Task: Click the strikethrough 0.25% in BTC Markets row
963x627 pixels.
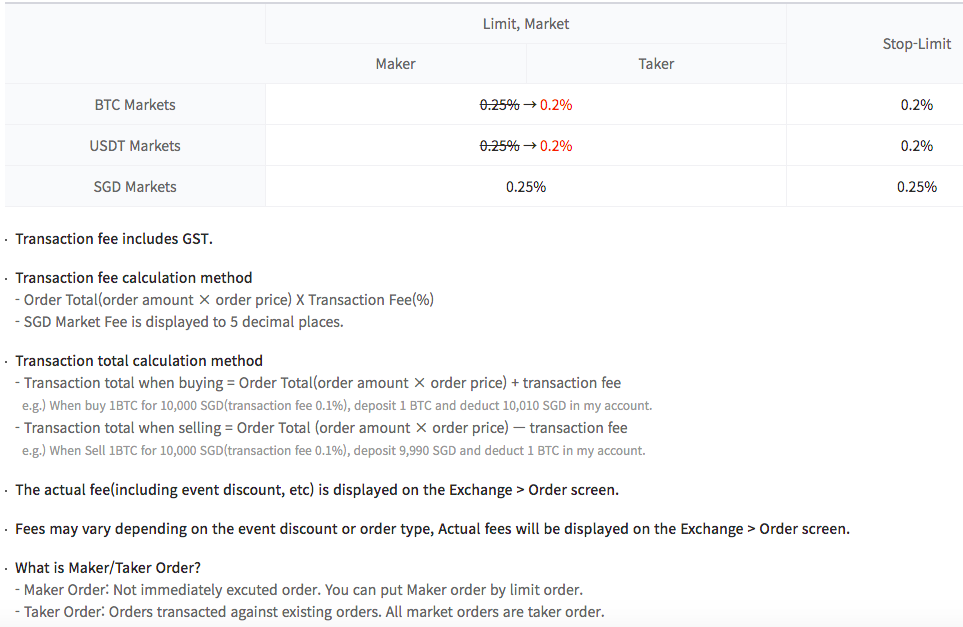Action: (499, 105)
